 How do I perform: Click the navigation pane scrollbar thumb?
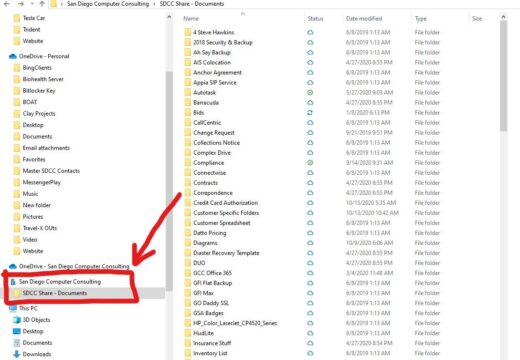click(169, 180)
